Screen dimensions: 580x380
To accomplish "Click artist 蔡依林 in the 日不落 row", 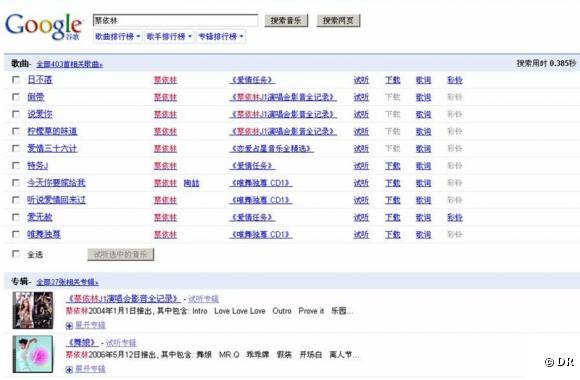I will [x=165, y=80].
